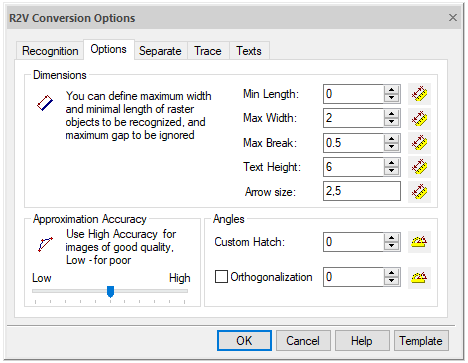Open the Separate tab
Image resolution: width=468 pixels, height=363 pixels.
(x=160, y=51)
